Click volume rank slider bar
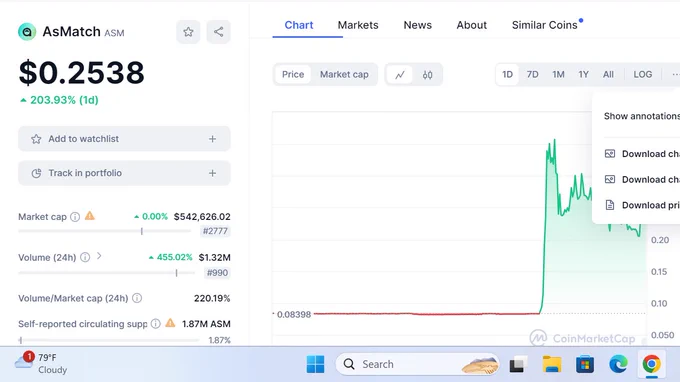The height and width of the screenshot is (382, 680). pyautogui.click(x=106, y=273)
